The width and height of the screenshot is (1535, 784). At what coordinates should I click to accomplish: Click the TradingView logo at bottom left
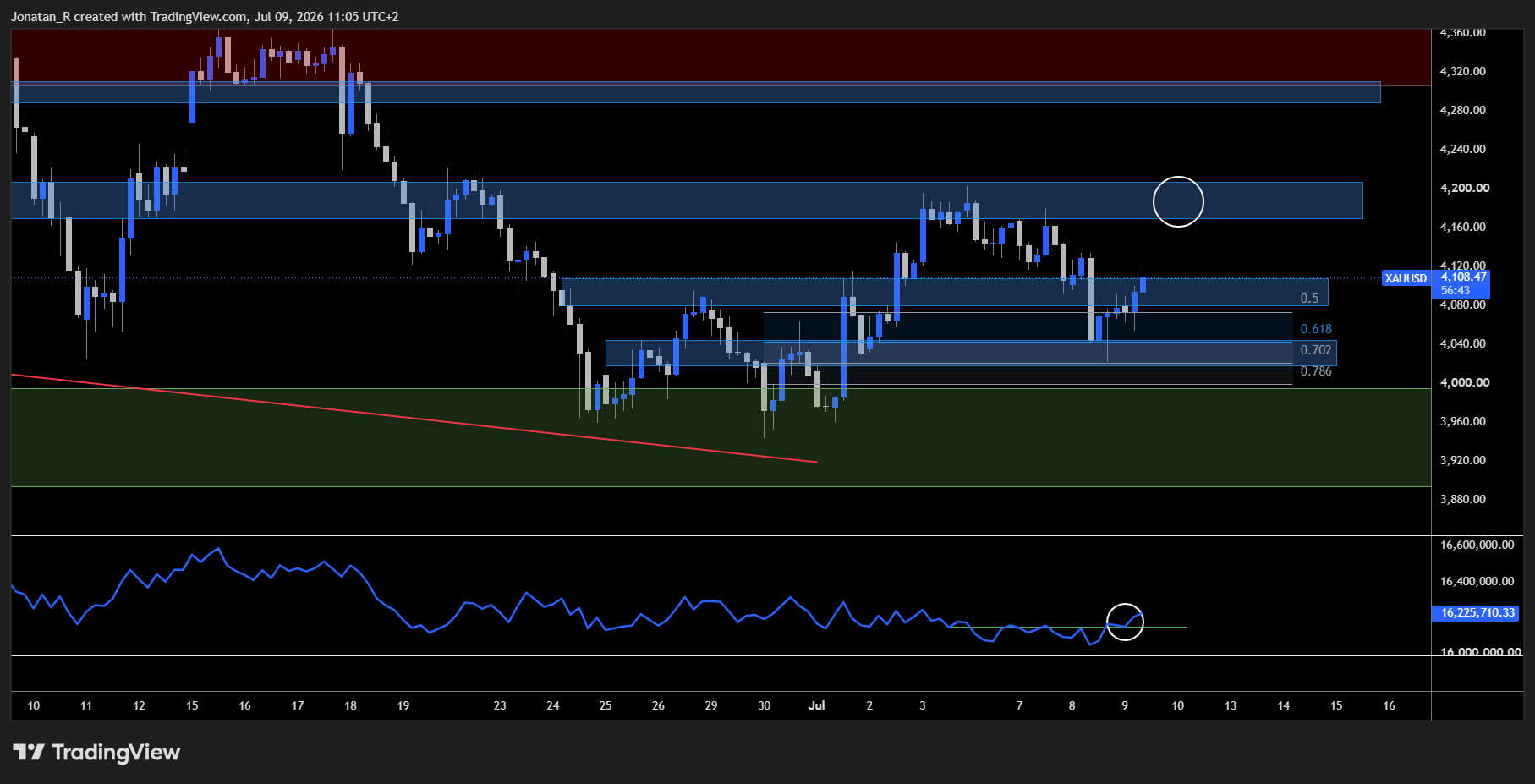pos(96,752)
